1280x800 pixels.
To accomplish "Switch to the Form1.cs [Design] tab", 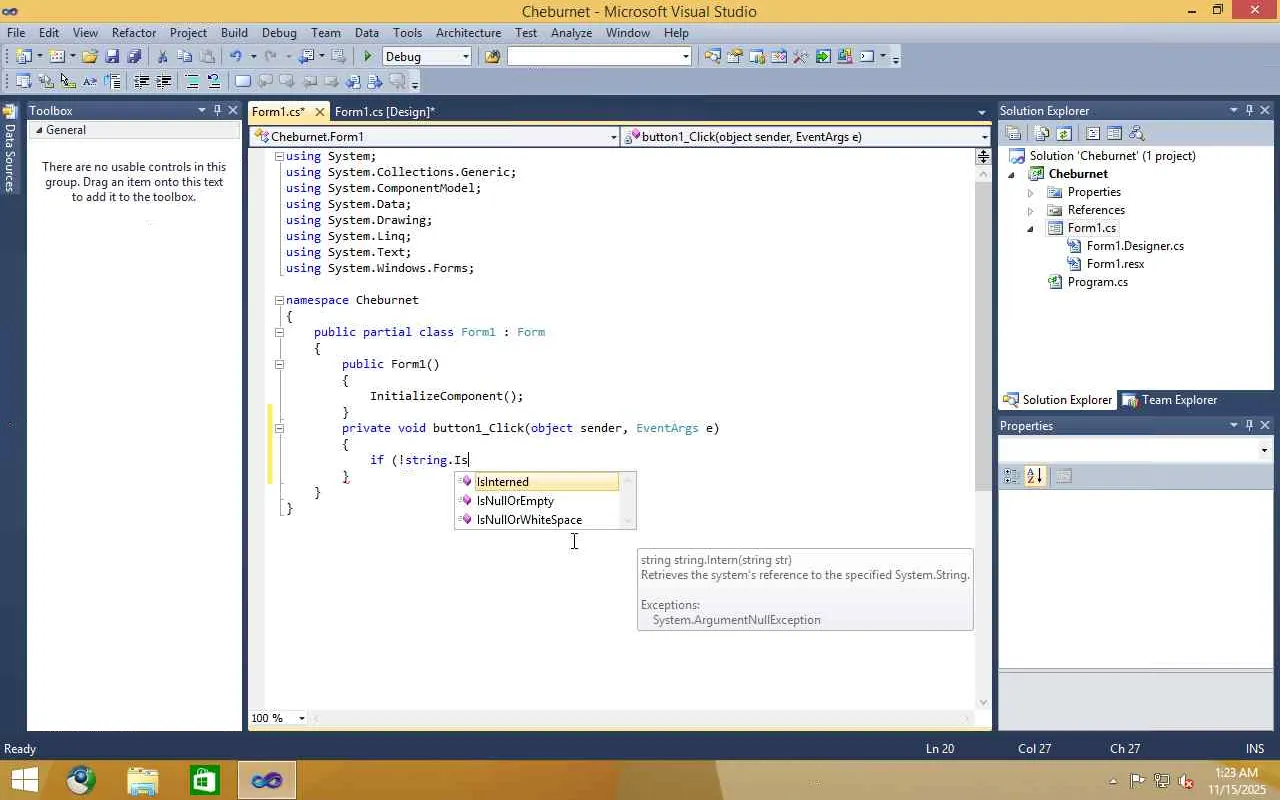I will coord(384,112).
